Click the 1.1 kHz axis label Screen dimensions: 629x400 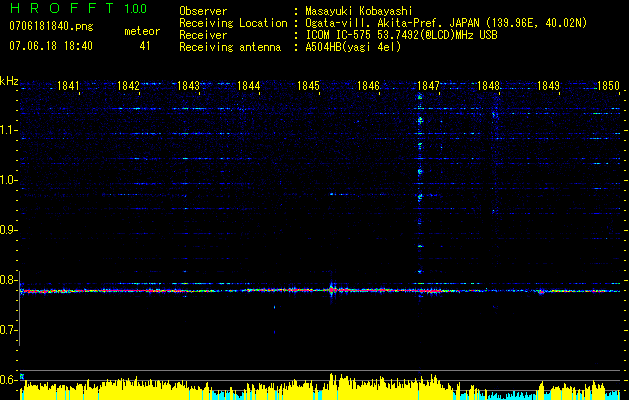tap(8, 130)
